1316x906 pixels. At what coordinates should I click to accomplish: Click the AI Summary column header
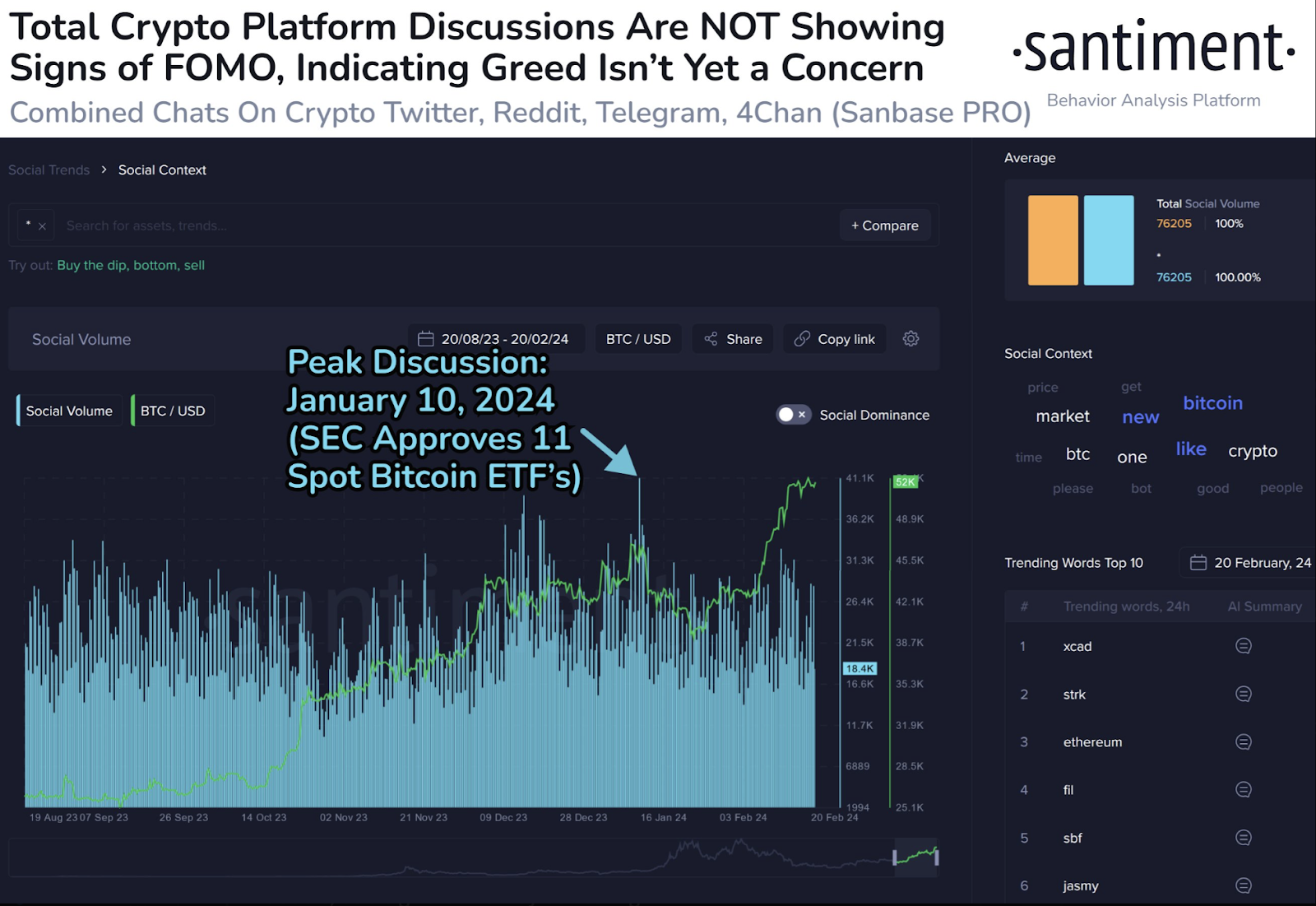[x=1265, y=606]
